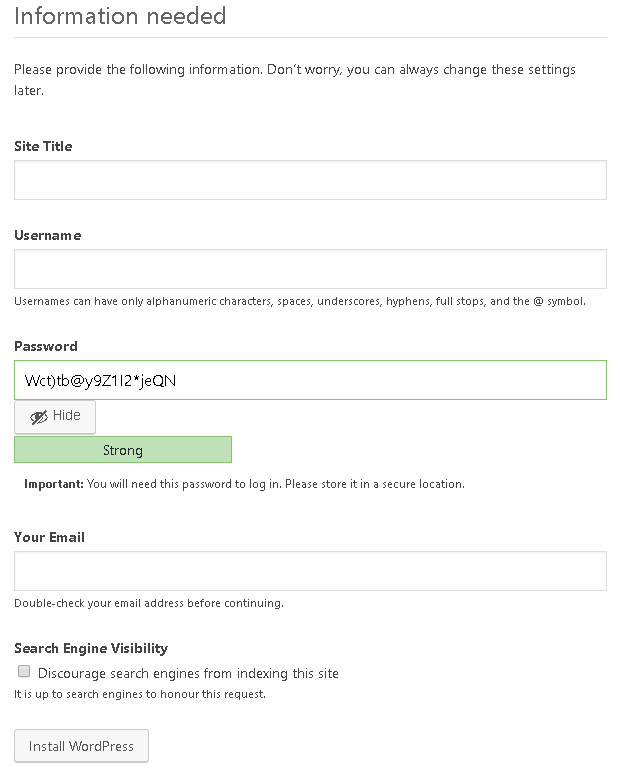Click the green Strong password strength bar
Viewport: 620px width, 784px height.
[122, 450]
